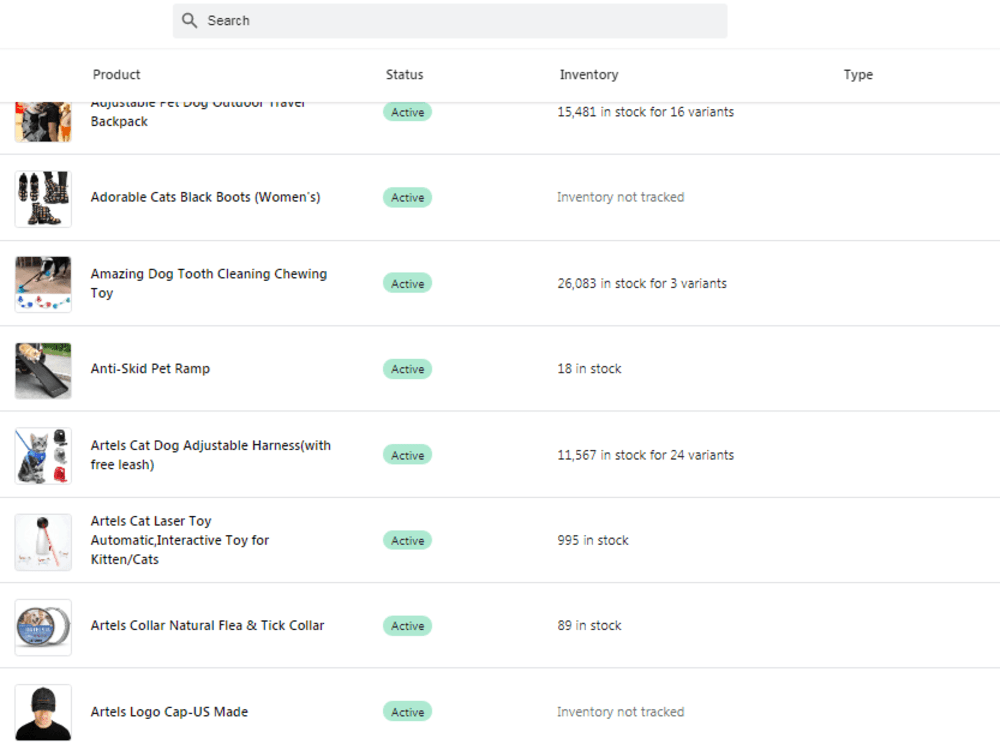Open the Artels Logo Cap thumbnail
This screenshot has width=1000, height=750.
(43, 712)
